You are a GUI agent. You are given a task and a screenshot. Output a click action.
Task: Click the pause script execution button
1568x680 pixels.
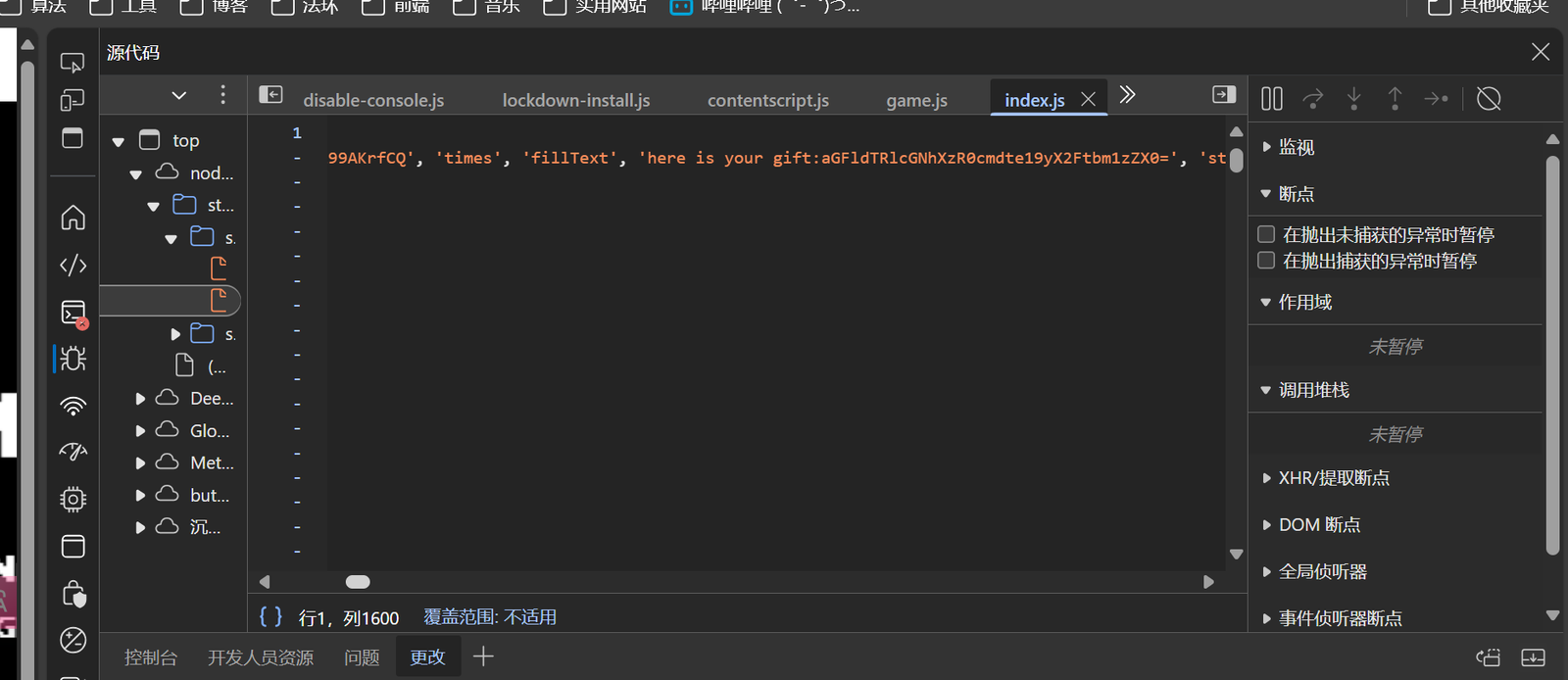coord(1272,98)
